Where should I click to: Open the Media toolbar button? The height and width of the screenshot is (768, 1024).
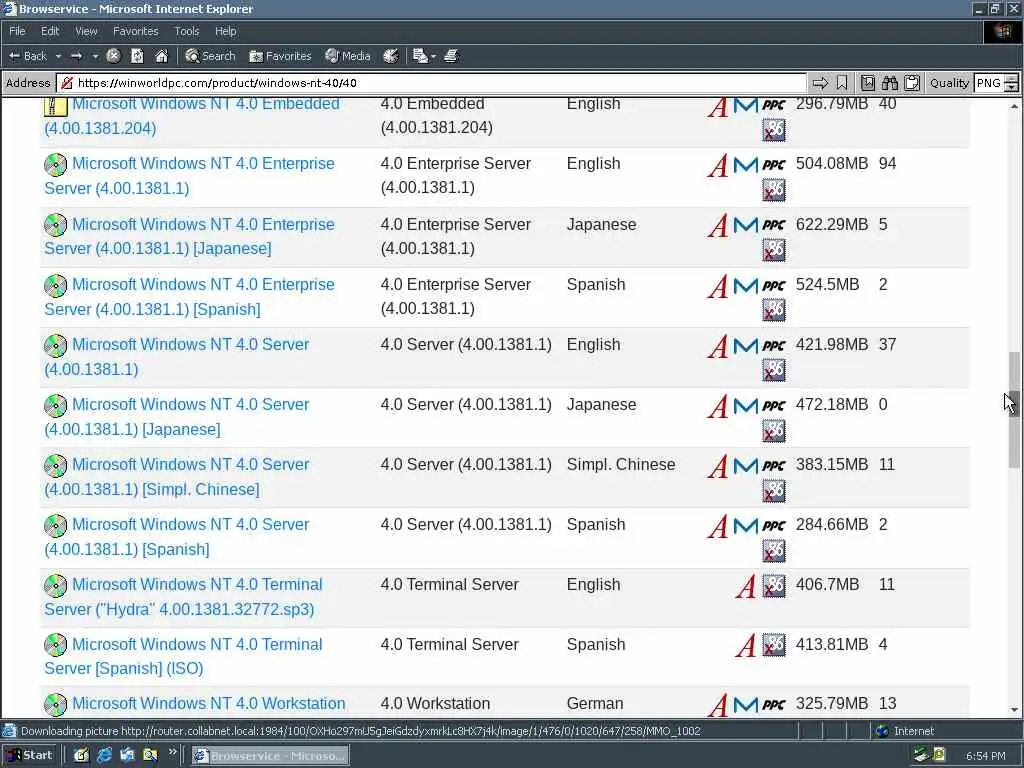point(347,56)
